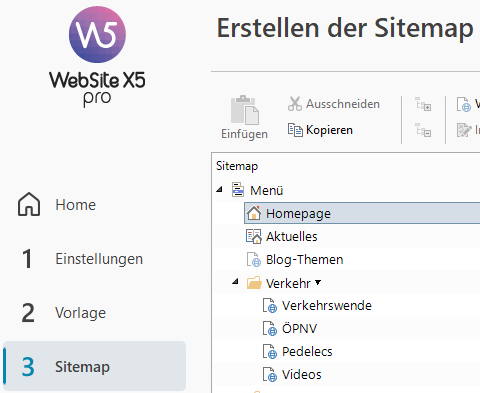Click the WebSite X5 pro logo
The height and width of the screenshot is (393, 480).
point(97,57)
